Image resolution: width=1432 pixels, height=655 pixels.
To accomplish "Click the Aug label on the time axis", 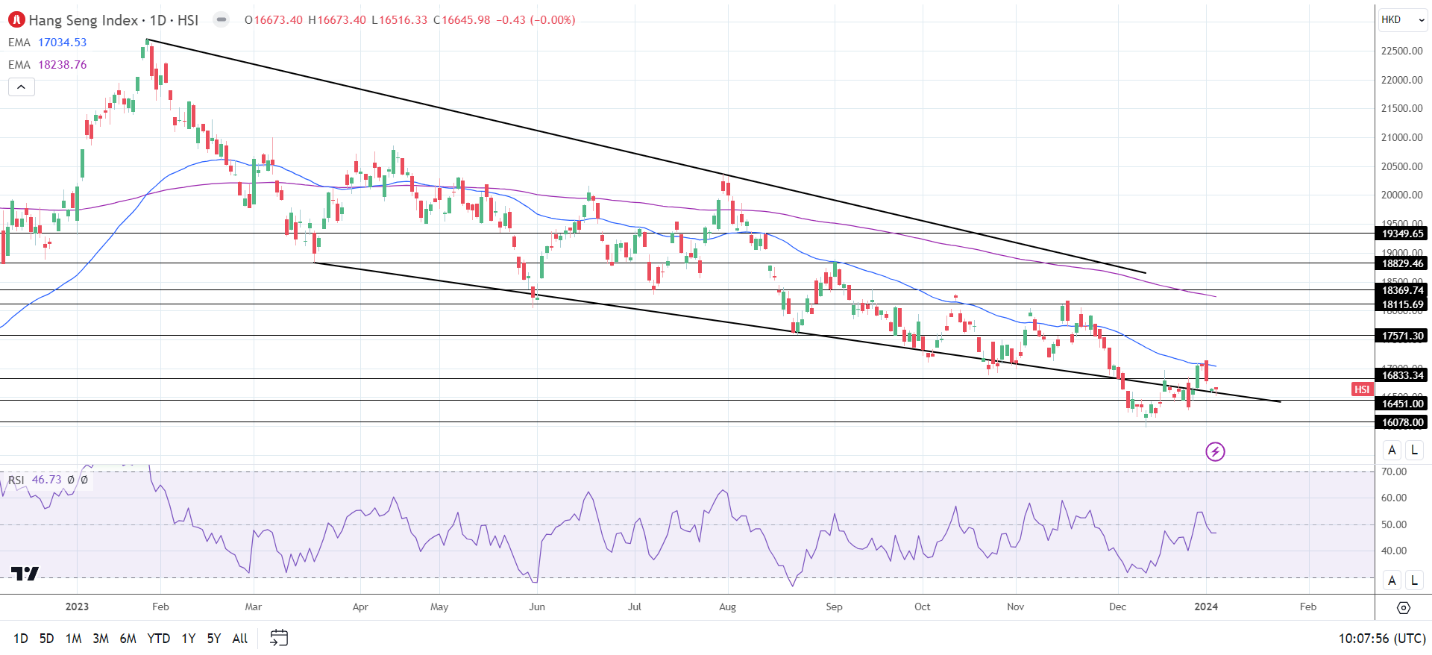I will [x=728, y=606].
